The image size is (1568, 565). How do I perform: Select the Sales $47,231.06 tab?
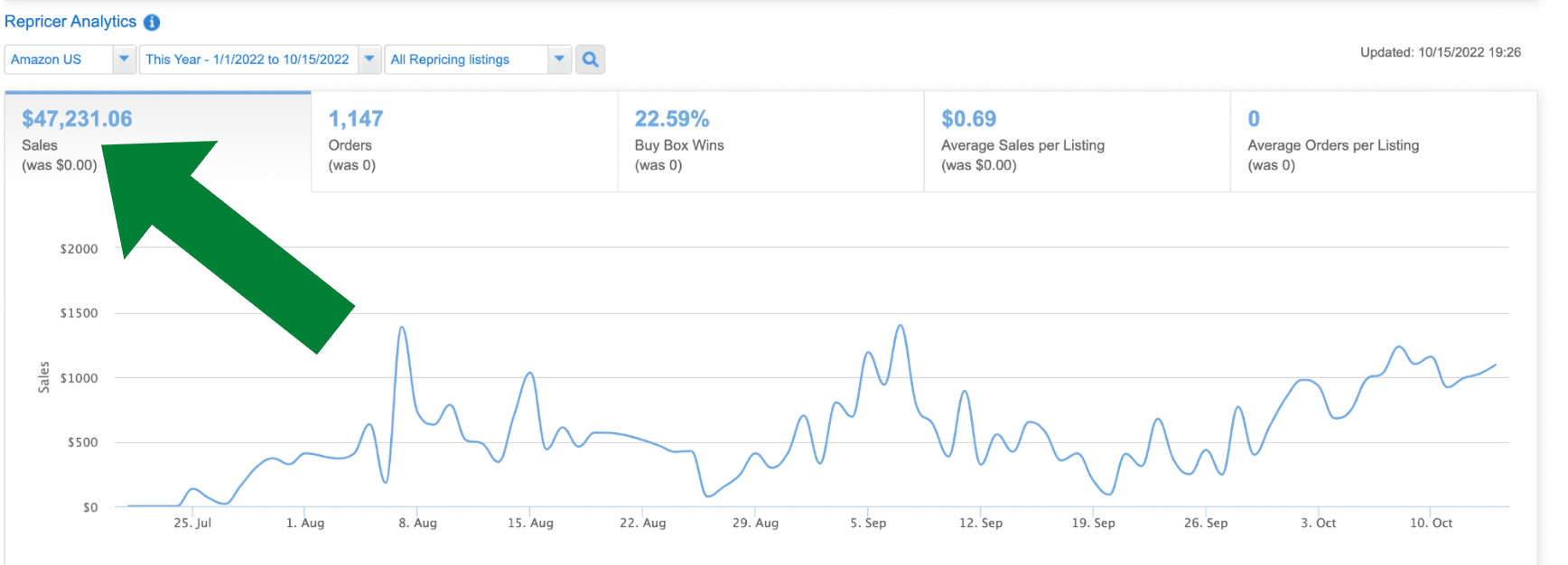tap(77, 141)
